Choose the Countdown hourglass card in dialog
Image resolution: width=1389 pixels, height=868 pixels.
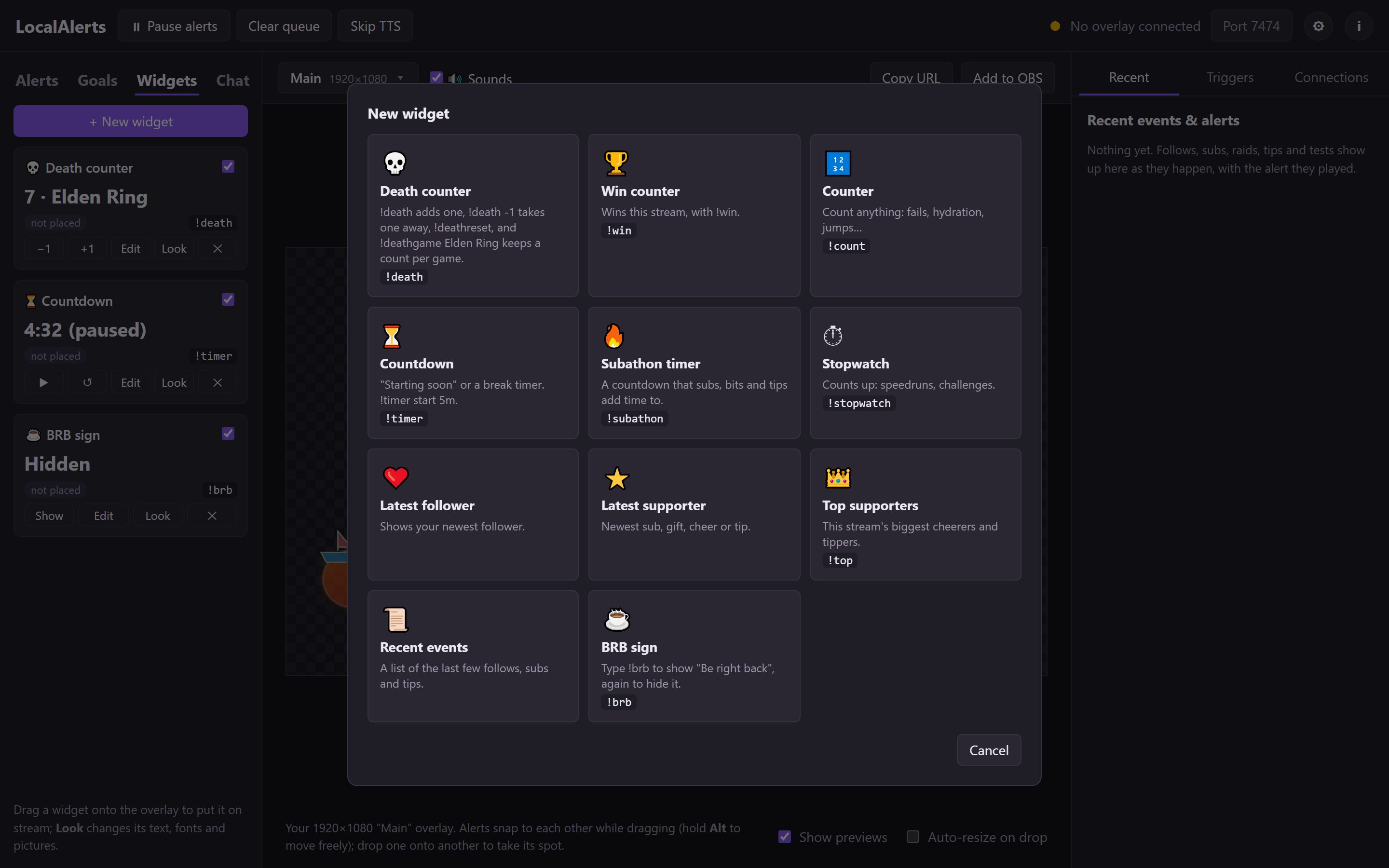point(472,373)
